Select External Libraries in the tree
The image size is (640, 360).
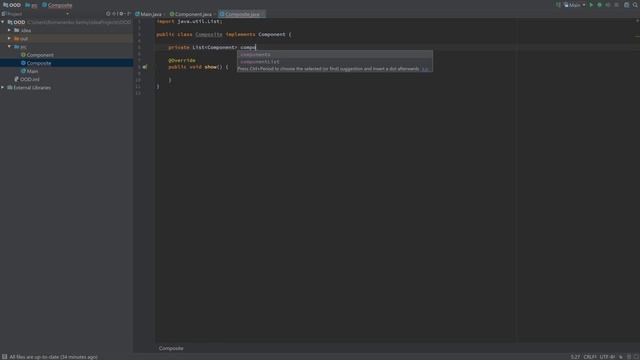[x=29, y=87]
